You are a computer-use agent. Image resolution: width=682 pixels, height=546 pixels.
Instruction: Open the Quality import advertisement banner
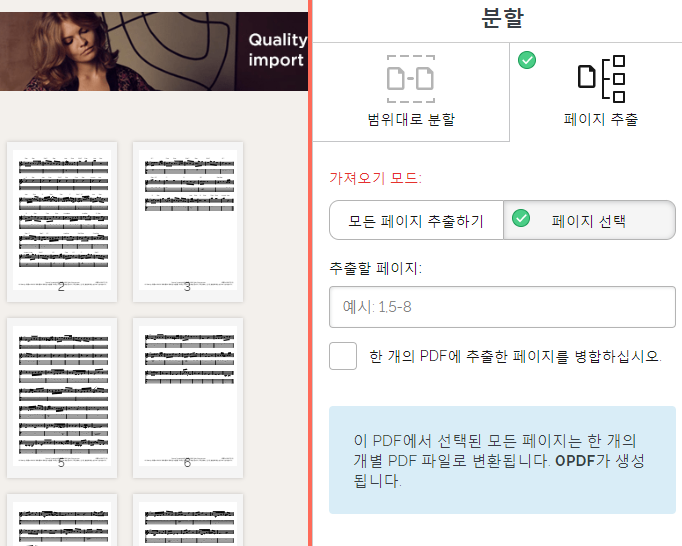point(154,51)
